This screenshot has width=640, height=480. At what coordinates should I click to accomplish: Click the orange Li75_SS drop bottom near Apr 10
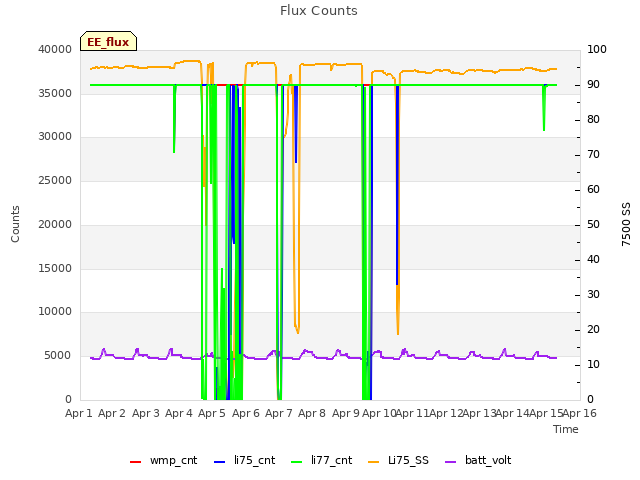tap(398, 333)
